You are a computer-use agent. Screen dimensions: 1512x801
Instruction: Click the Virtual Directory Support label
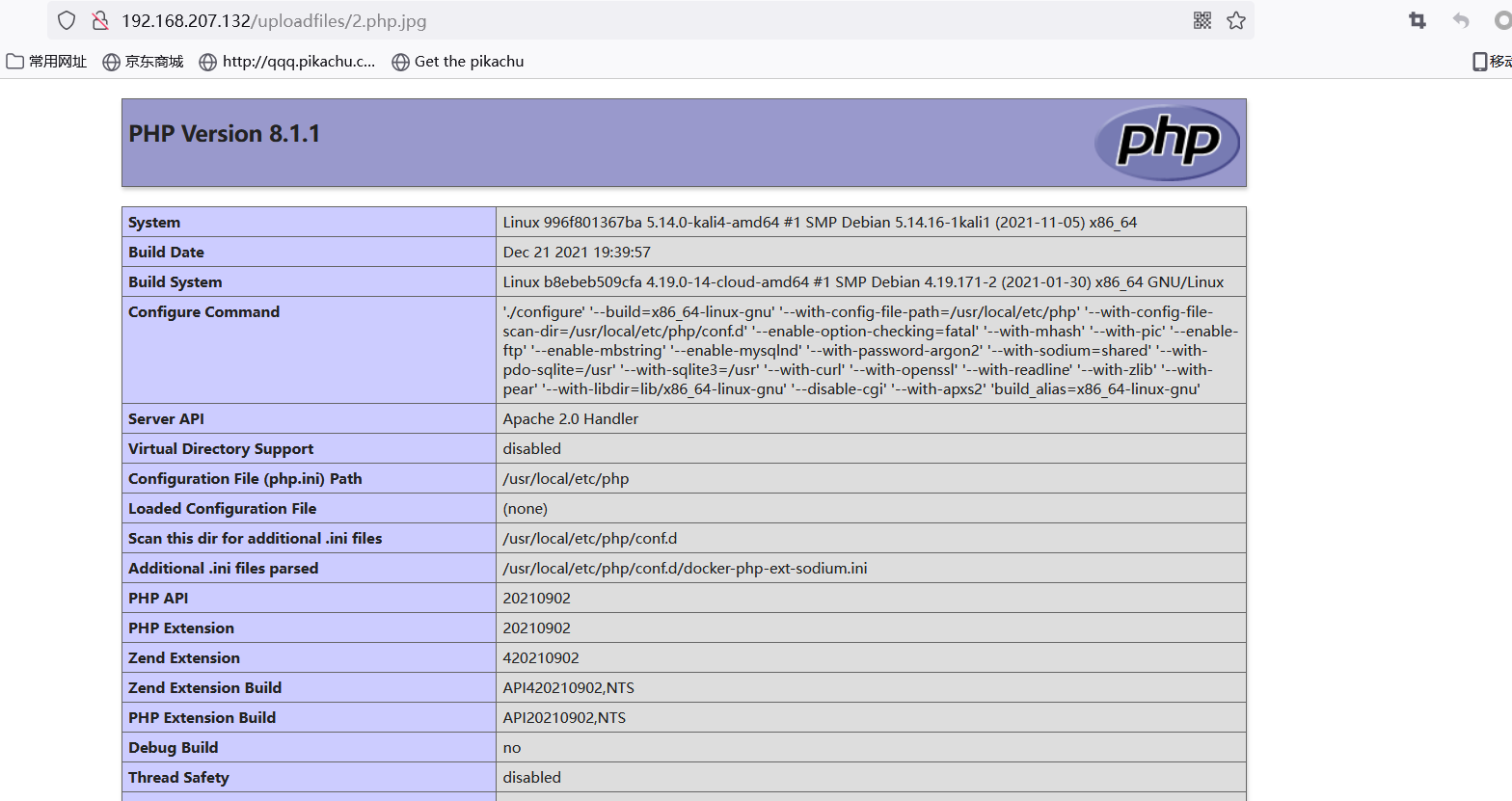tap(221, 449)
